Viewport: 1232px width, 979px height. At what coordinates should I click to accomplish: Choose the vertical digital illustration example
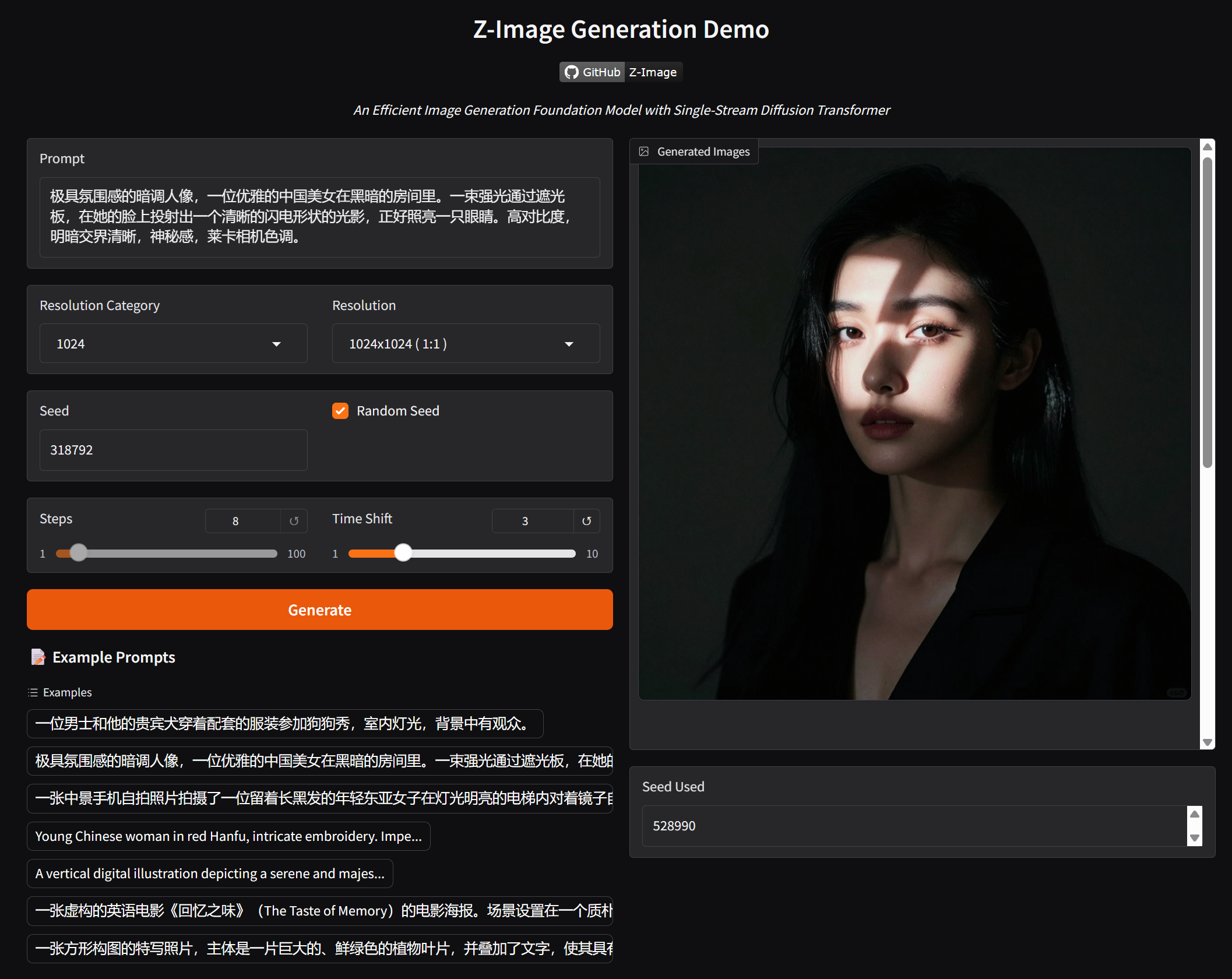coord(209,874)
